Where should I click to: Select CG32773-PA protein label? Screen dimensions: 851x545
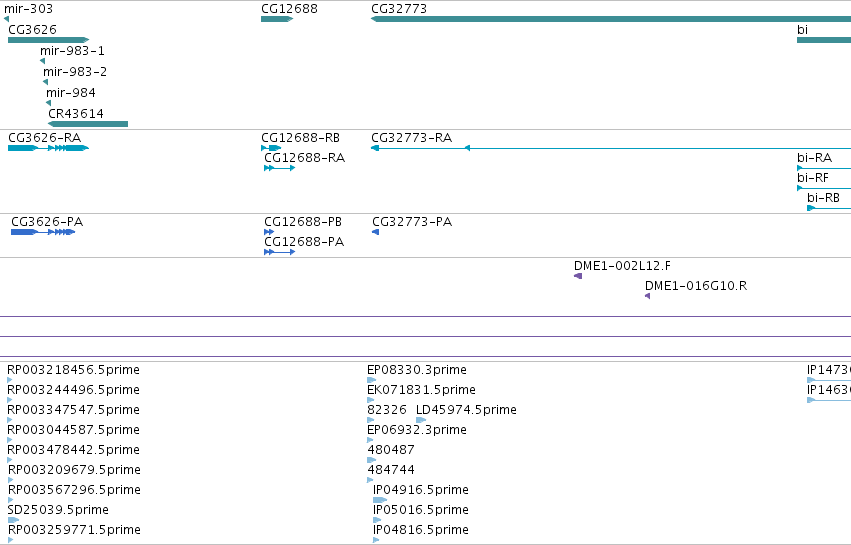[x=412, y=222]
